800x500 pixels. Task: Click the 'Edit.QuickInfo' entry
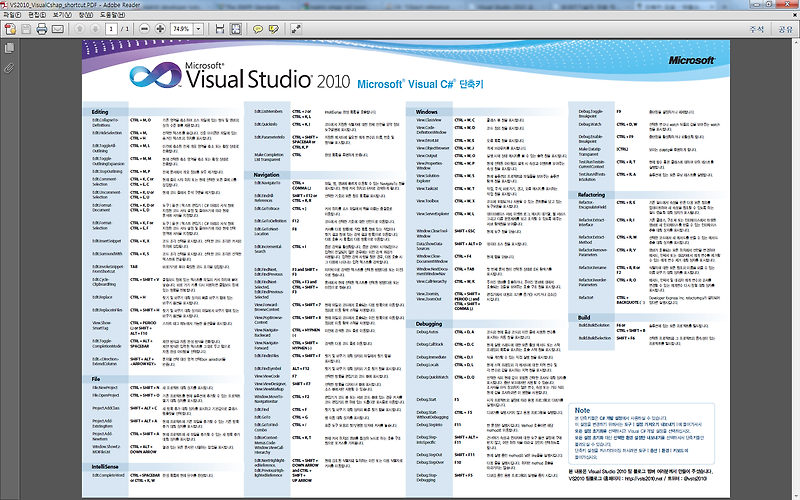point(266,124)
